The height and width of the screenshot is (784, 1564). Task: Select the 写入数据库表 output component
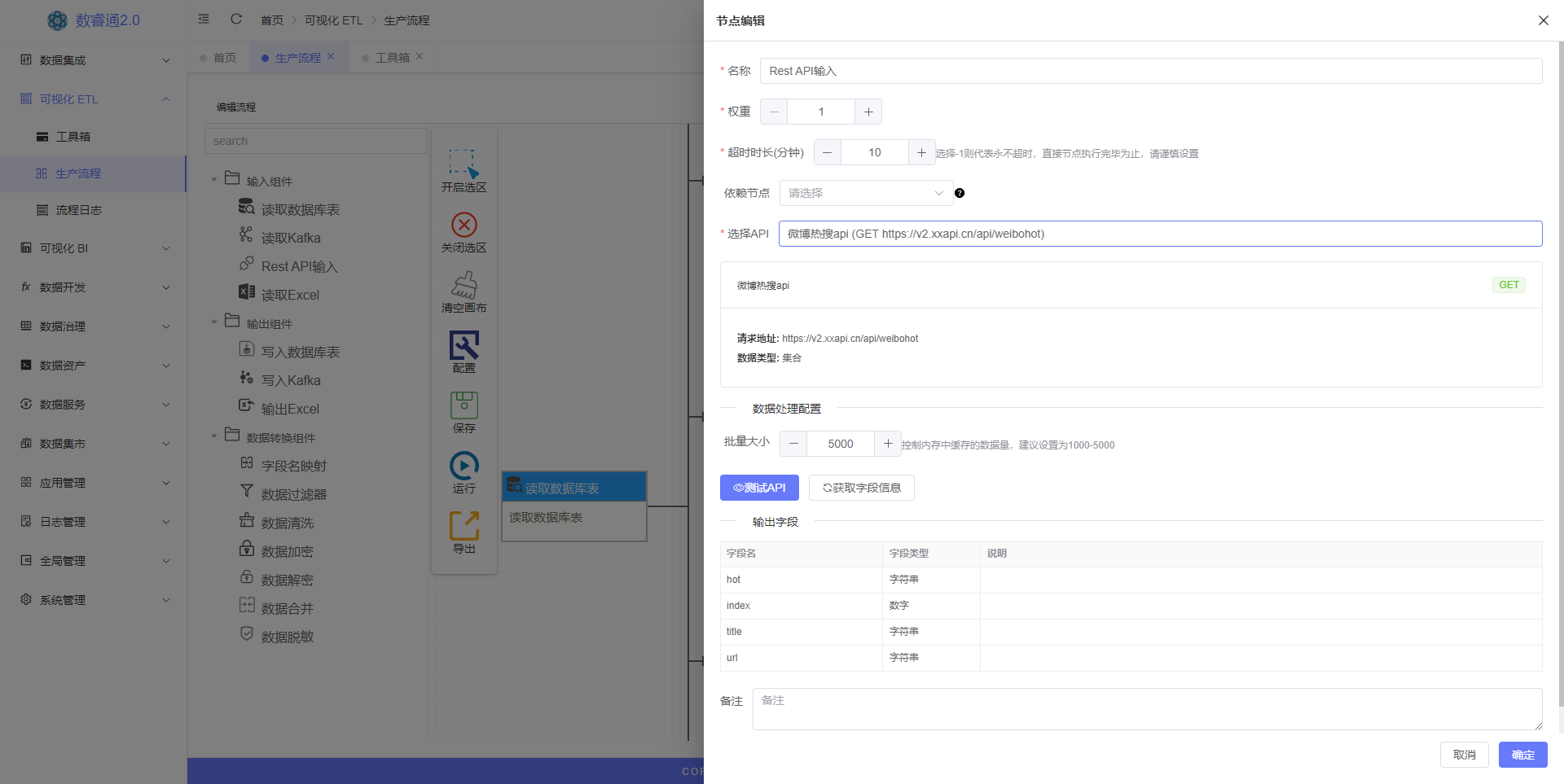(289, 352)
